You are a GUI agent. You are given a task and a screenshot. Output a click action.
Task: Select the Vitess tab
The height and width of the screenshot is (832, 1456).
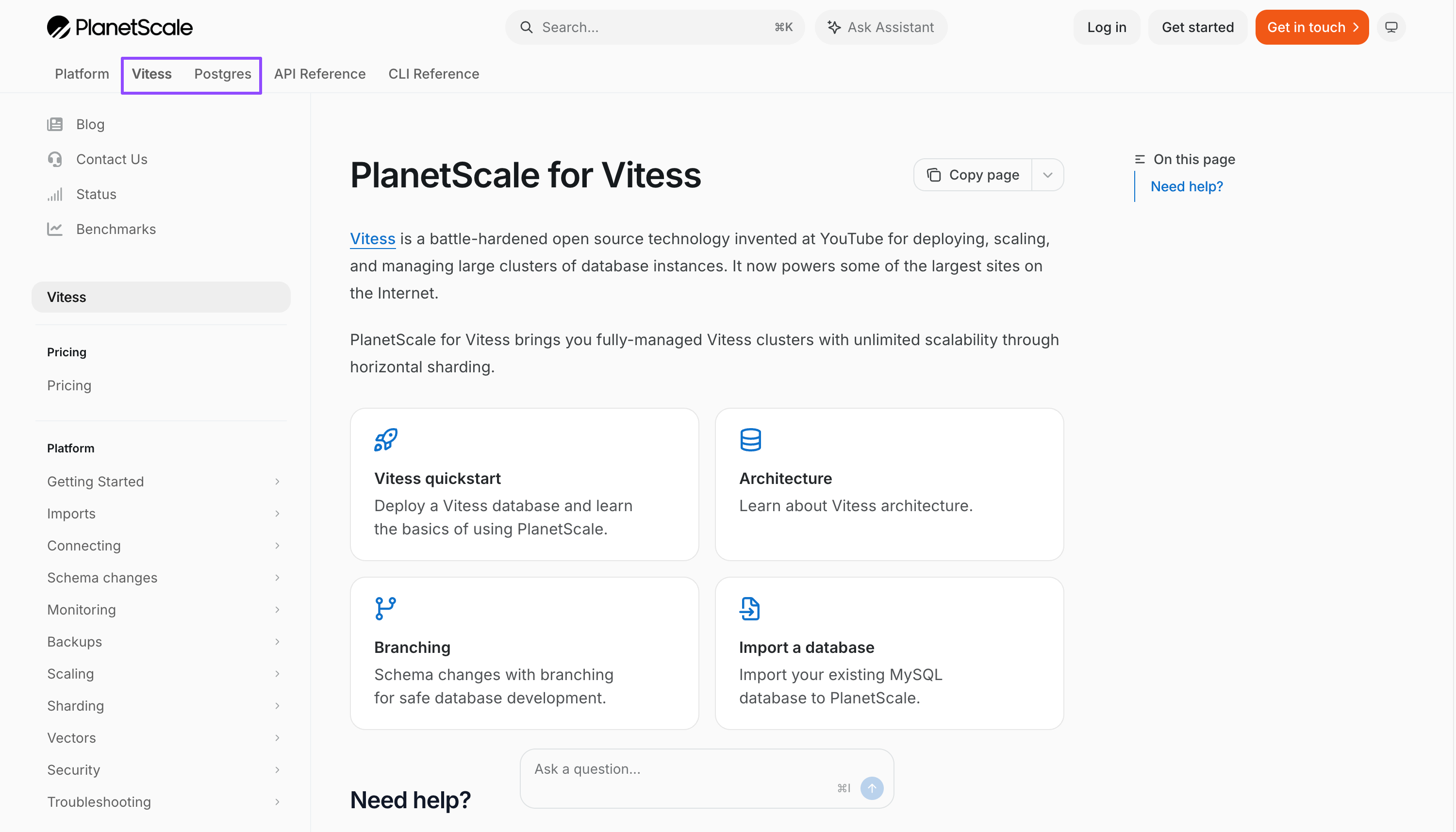pyautogui.click(x=151, y=74)
